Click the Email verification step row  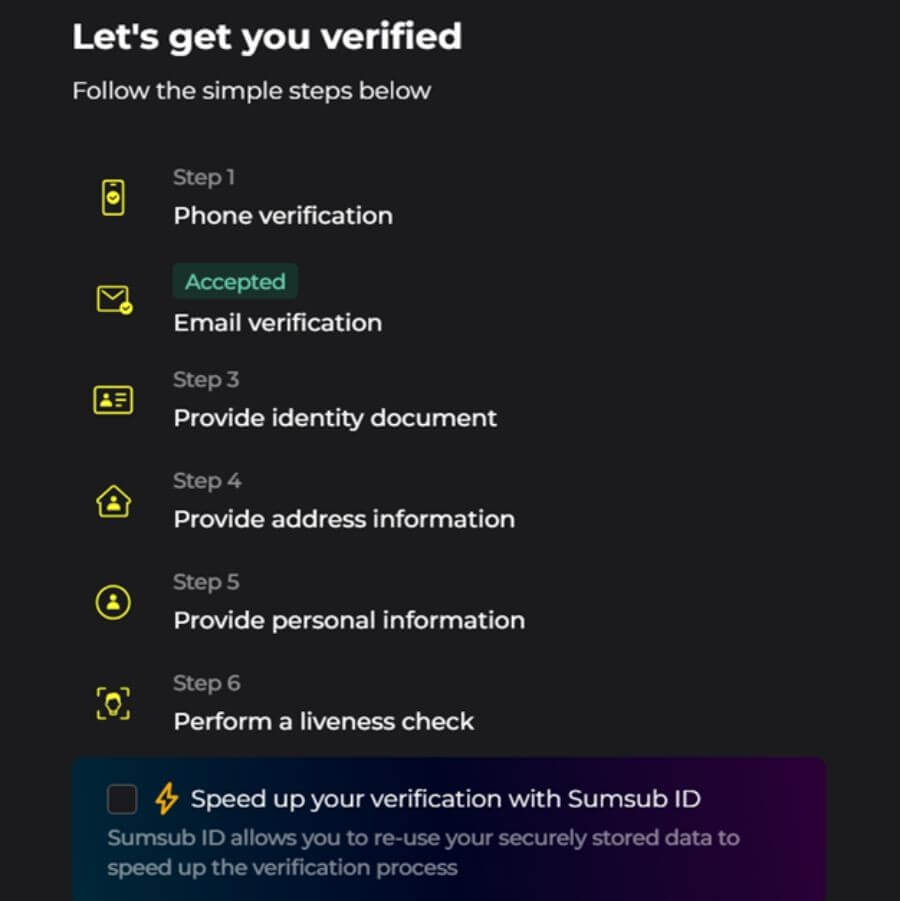pyautogui.click(x=277, y=322)
